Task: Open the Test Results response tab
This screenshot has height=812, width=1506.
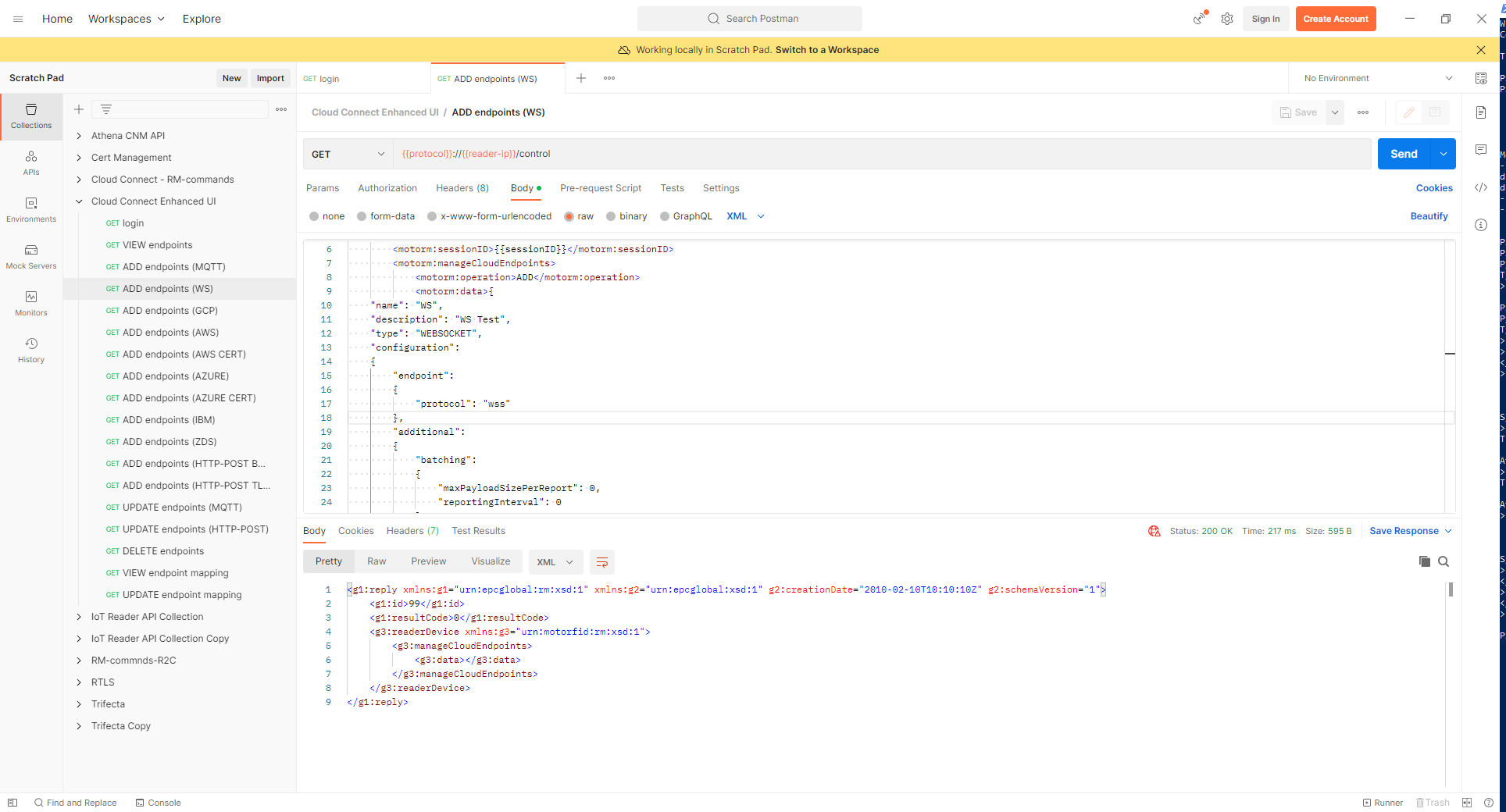Action: [x=478, y=531]
